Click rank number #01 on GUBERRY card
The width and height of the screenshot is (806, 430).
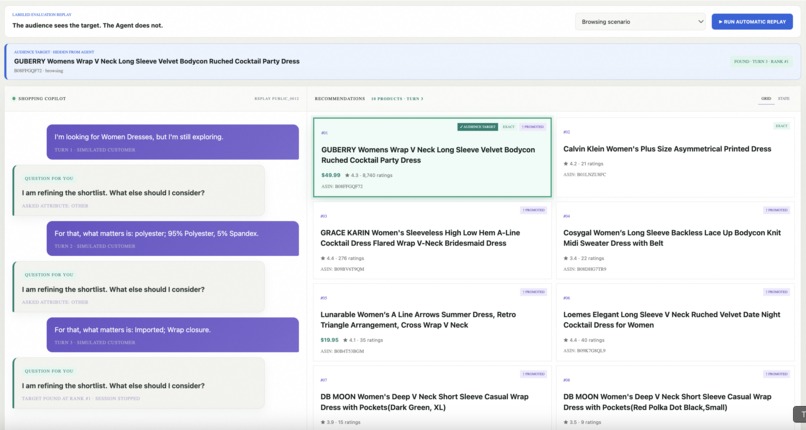(x=324, y=133)
